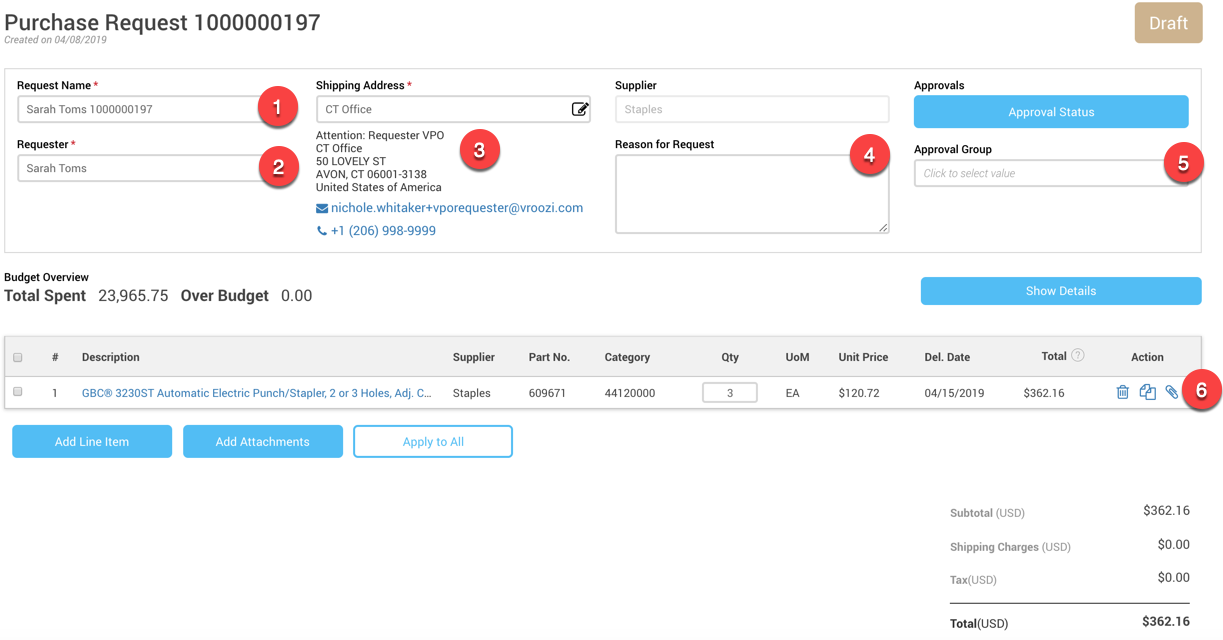Click the edit icon in Shipping Address field
The height and width of the screenshot is (640, 1223).
[x=579, y=109]
